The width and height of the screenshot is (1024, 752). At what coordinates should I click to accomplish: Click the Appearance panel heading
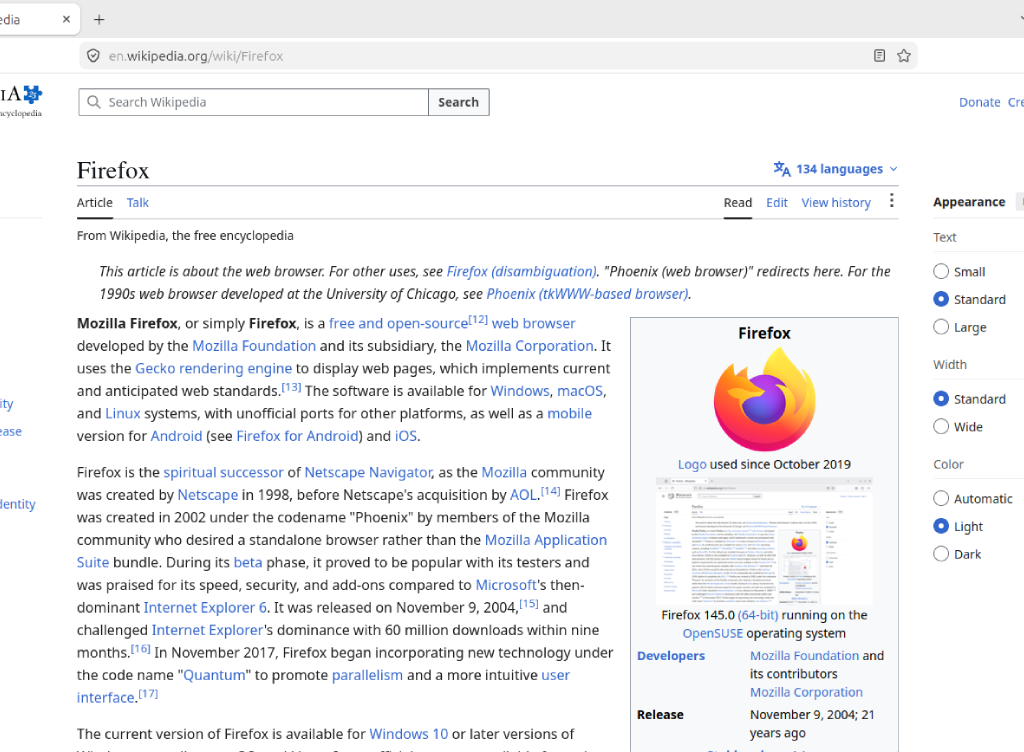(x=968, y=202)
